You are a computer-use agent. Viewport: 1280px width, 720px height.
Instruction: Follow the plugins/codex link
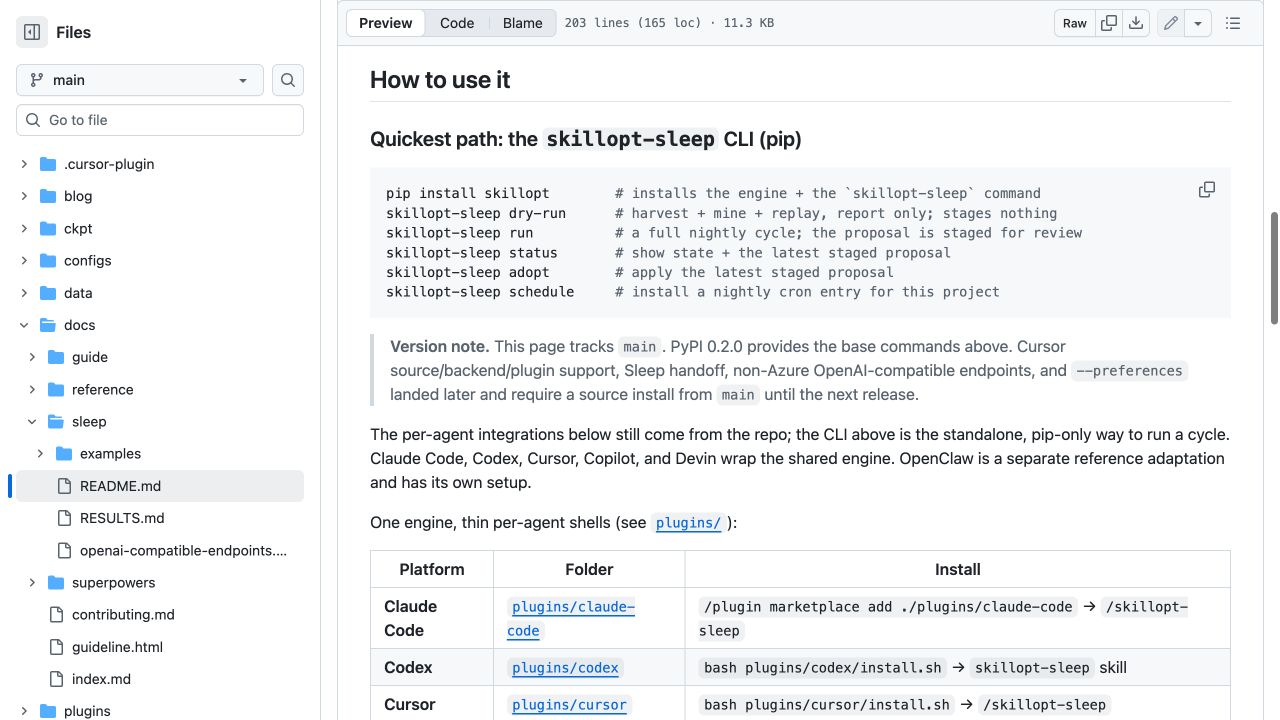click(x=566, y=668)
